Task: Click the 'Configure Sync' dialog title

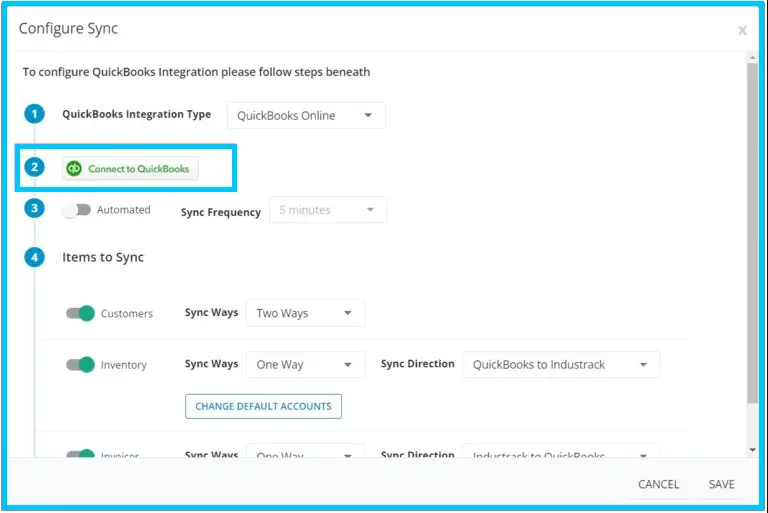Action: [68, 28]
